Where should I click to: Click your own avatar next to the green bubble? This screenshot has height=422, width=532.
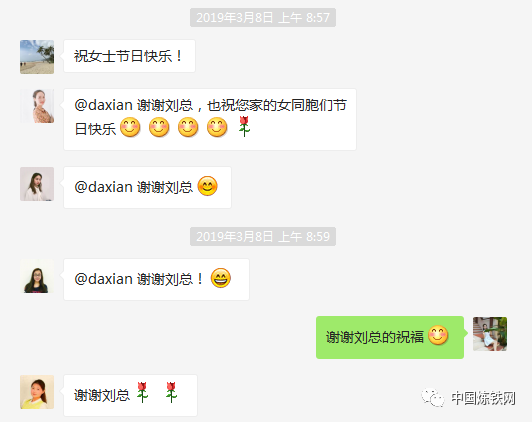[490, 334]
